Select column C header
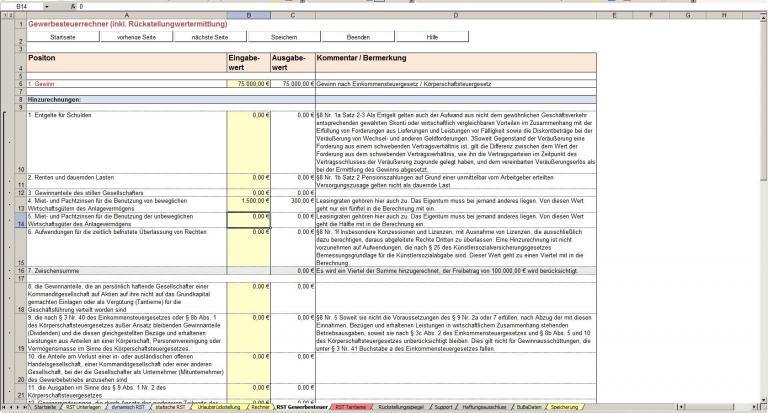This screenshot has height=413, width=768. coord(293,16)
